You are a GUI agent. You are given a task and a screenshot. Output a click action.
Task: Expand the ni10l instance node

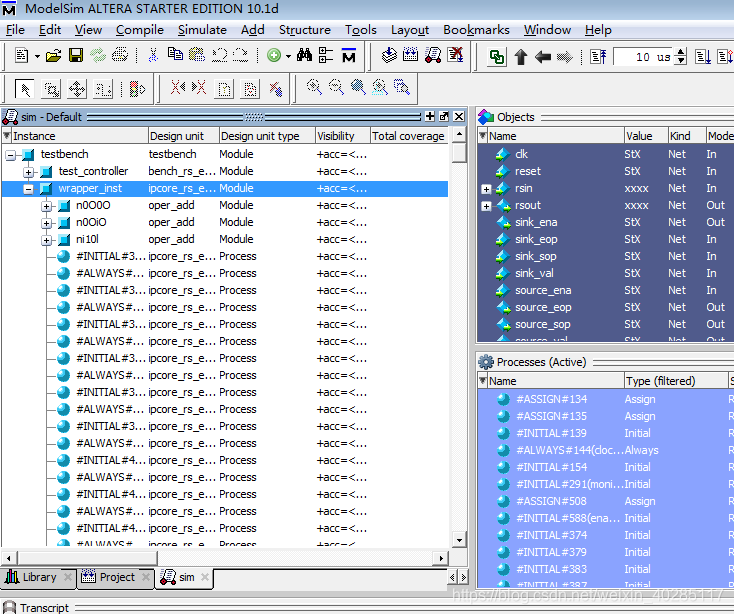[x=46, y=240]
